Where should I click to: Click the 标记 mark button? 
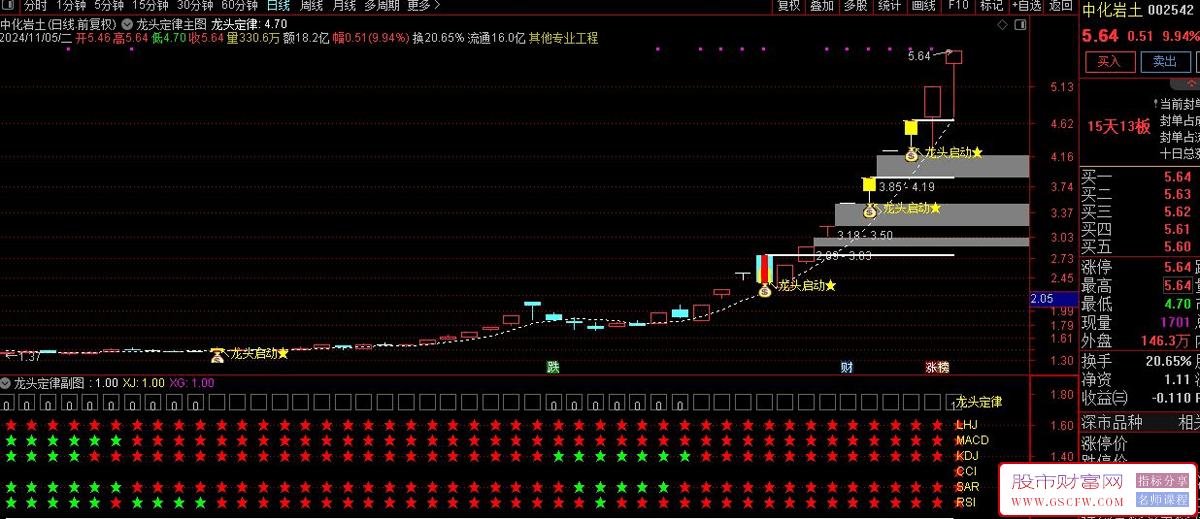point(991,6)
